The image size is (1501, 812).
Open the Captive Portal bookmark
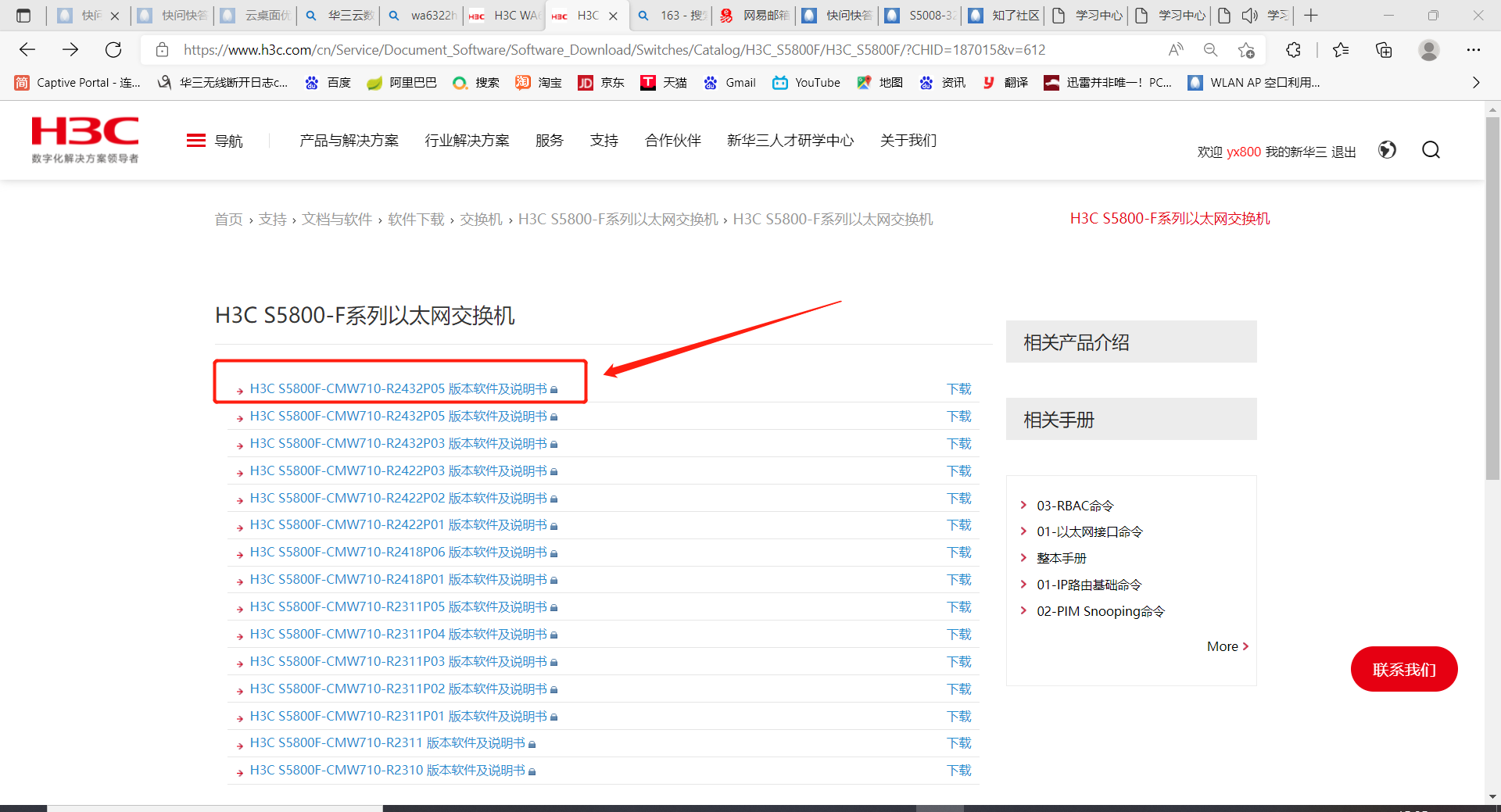point(77,83)
